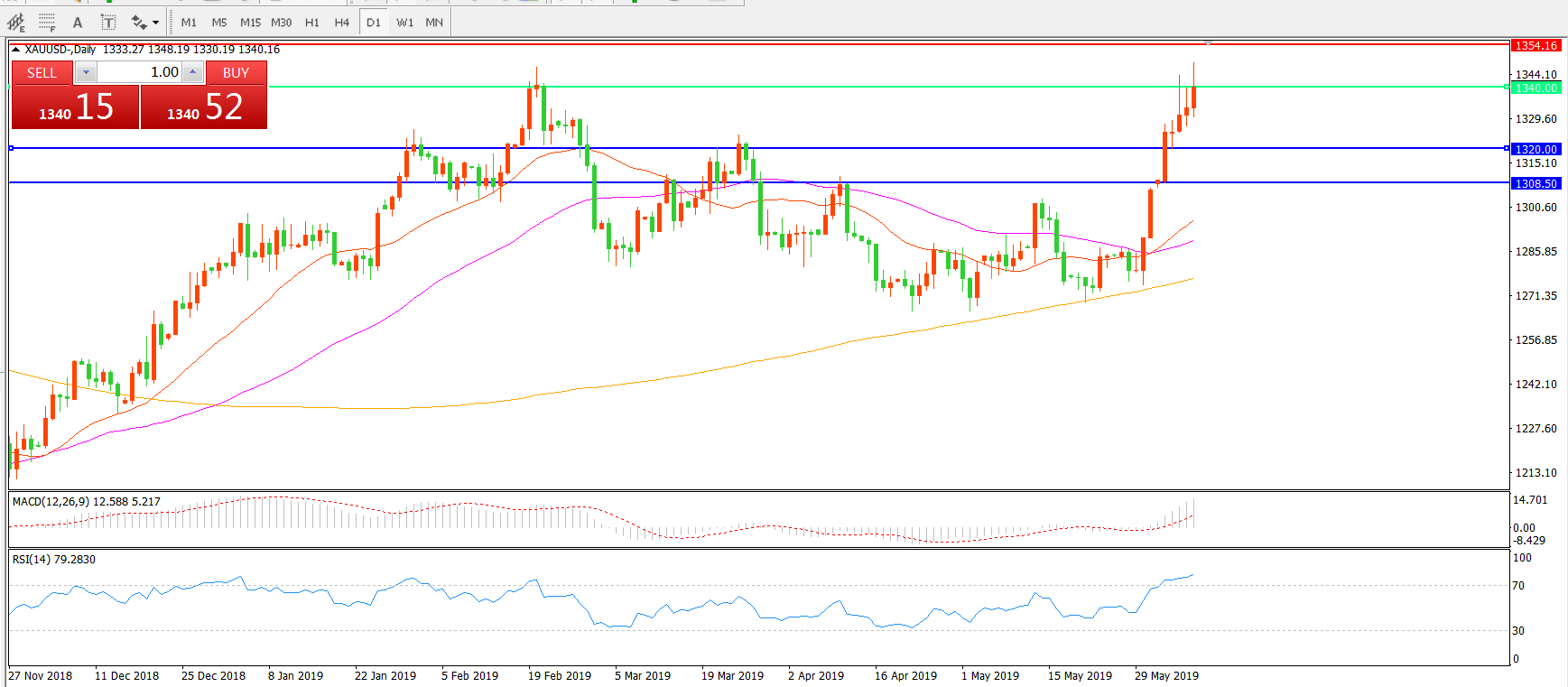Click the BUY button
This screenshot has height=687, width=1568.
pos(236,72)
